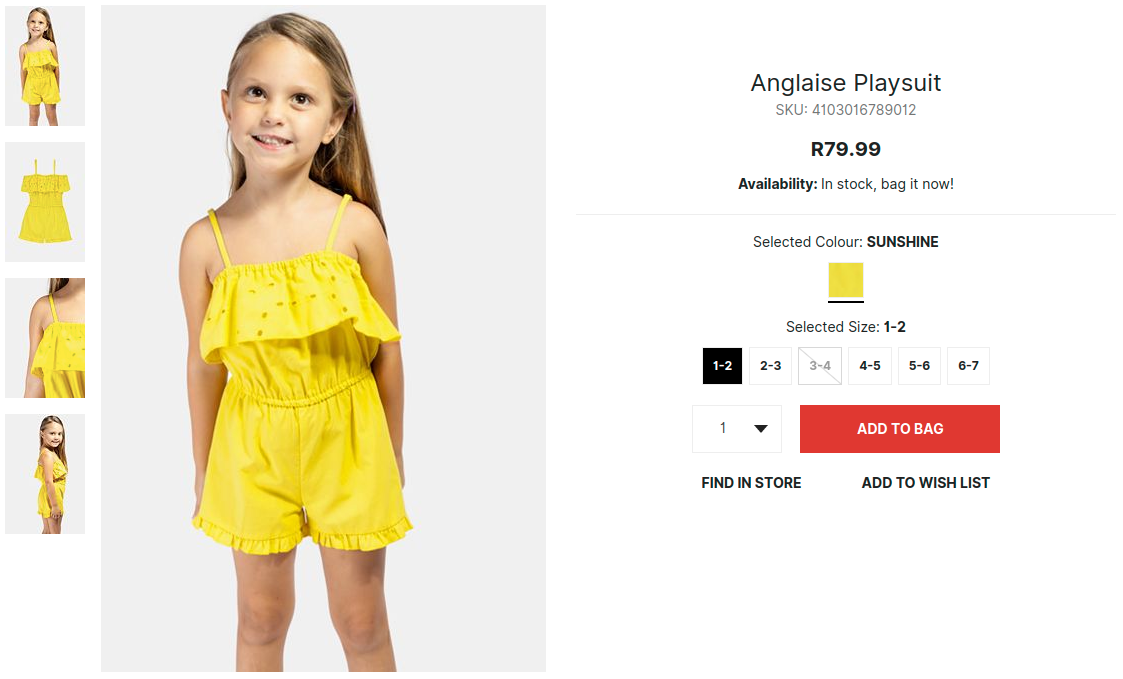Open the close-up ruffle detail thumbnail
Image resolution: width=1123 pixels, height=679 pixels.
(45, 338)
